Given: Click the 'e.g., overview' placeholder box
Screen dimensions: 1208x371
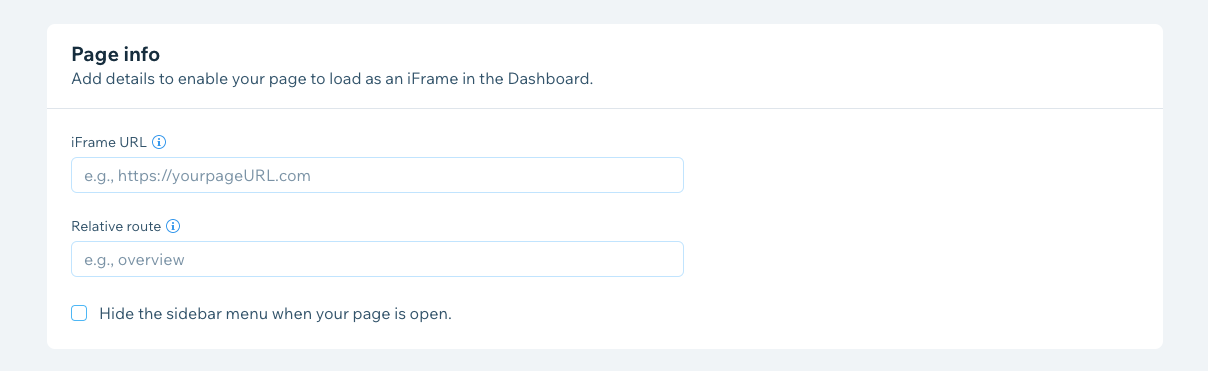Looking at the screenshot, I should click(x=377, y=259).
